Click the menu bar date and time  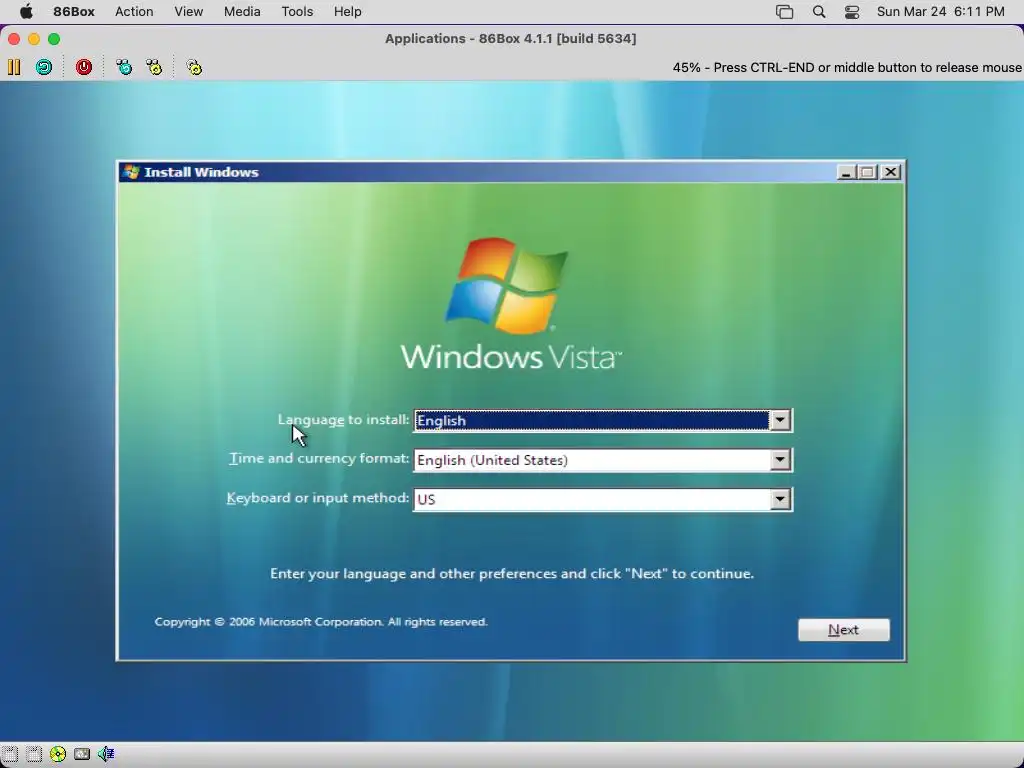coord(940,12)
